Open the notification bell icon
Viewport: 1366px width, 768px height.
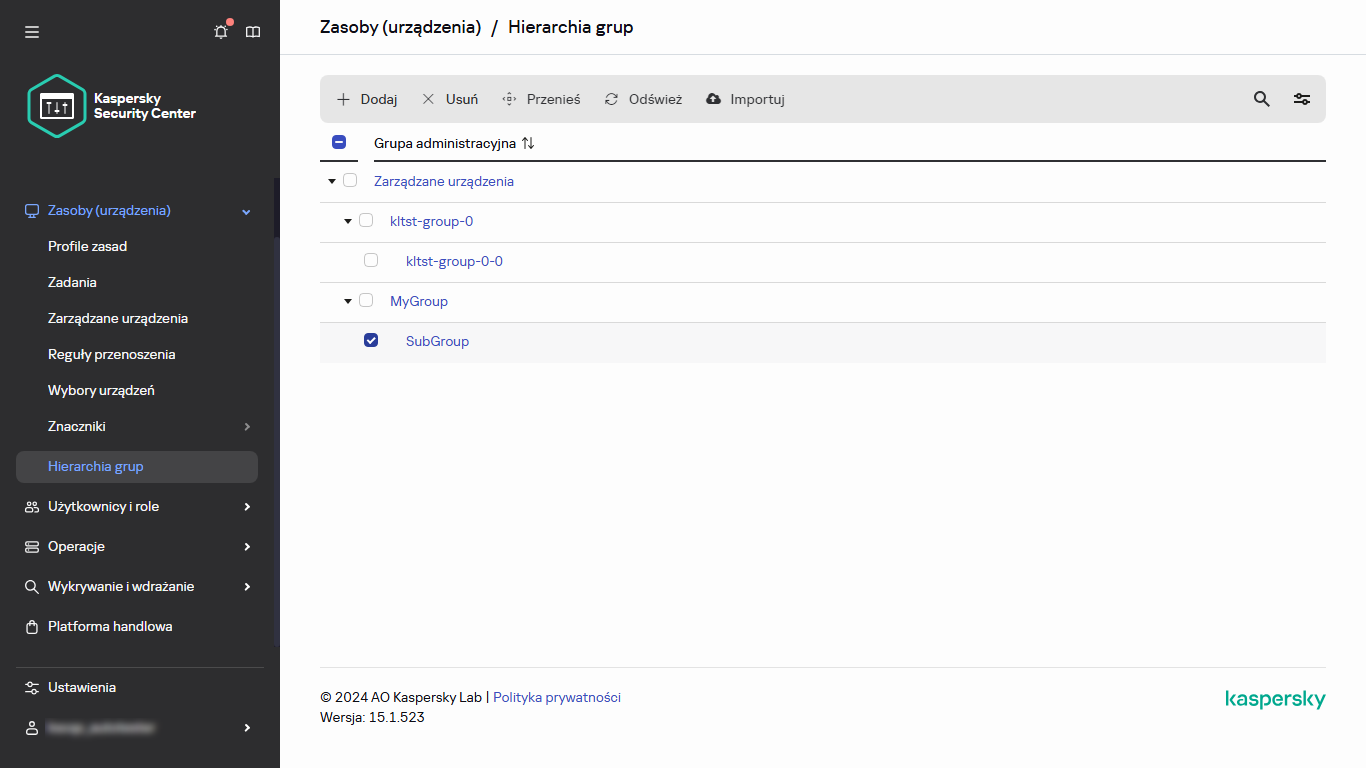click(220, 31)
